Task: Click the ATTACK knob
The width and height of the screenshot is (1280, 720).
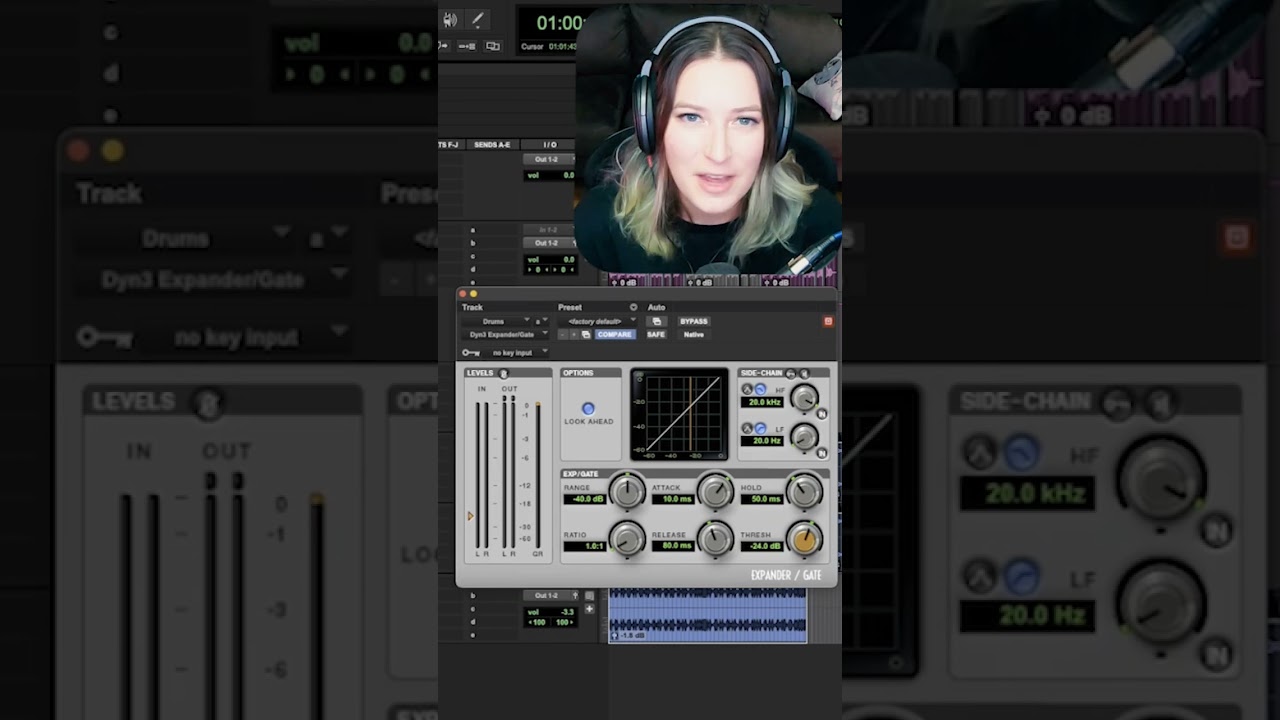Action: click(715, 491)
